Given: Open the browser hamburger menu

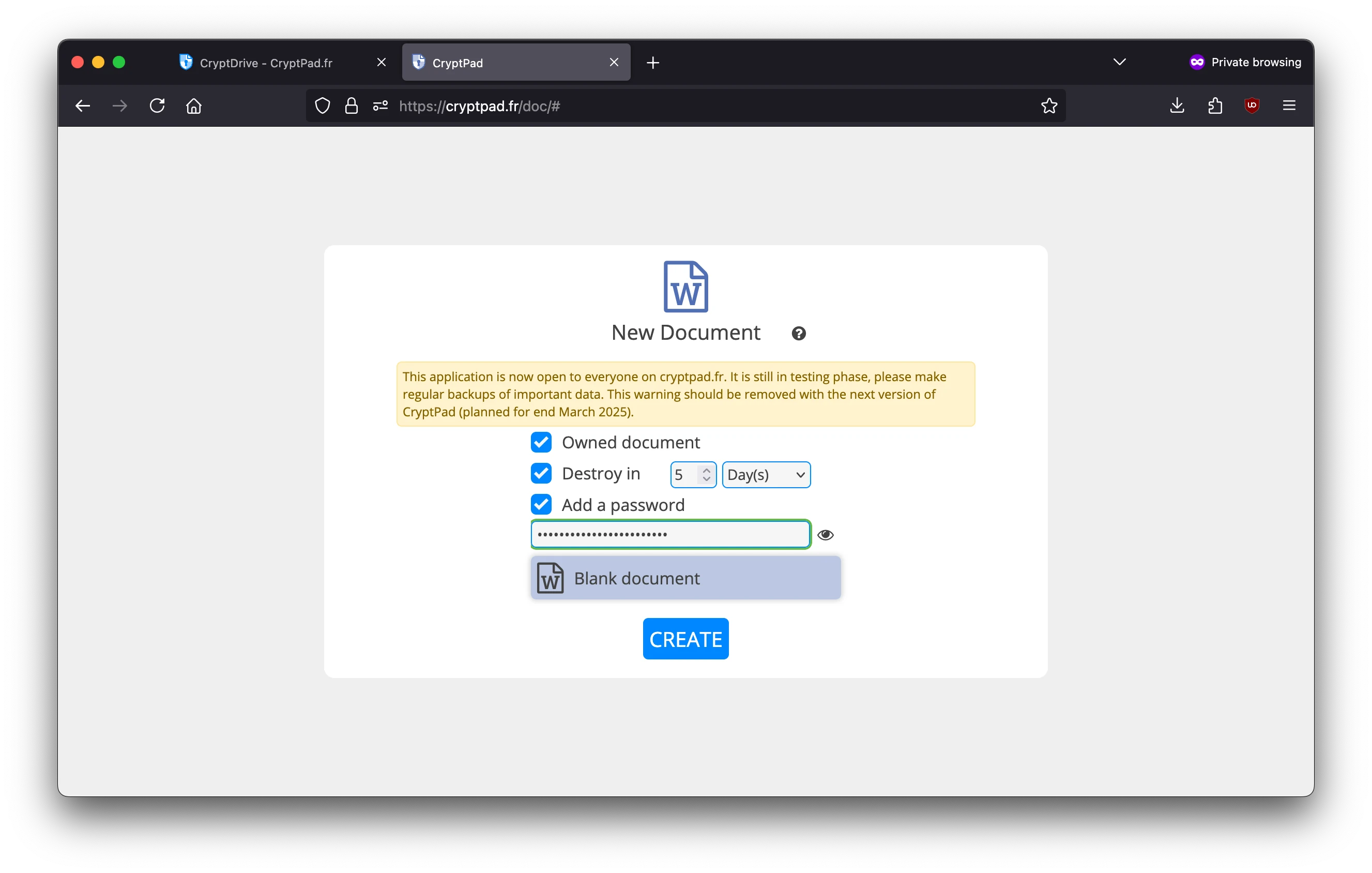Looking at the screenshot, I should pyautogui.click(x=1289, y=106).
